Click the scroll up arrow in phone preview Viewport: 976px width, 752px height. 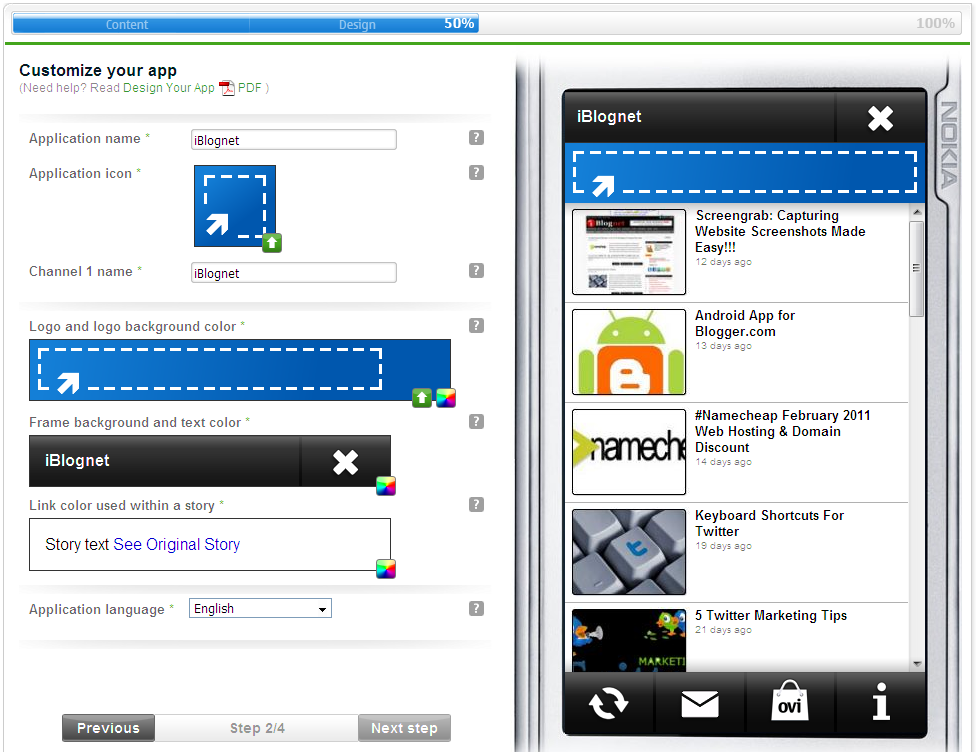point(916,212)
